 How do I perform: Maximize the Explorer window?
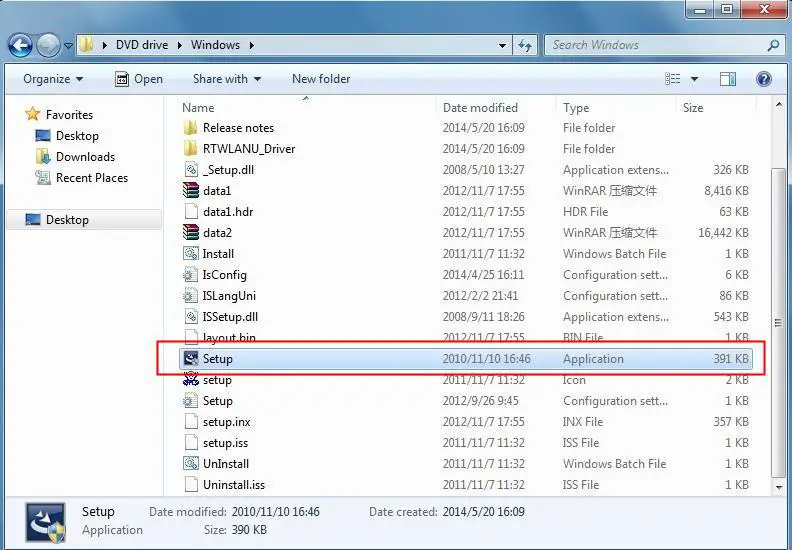tap(726, 10)
